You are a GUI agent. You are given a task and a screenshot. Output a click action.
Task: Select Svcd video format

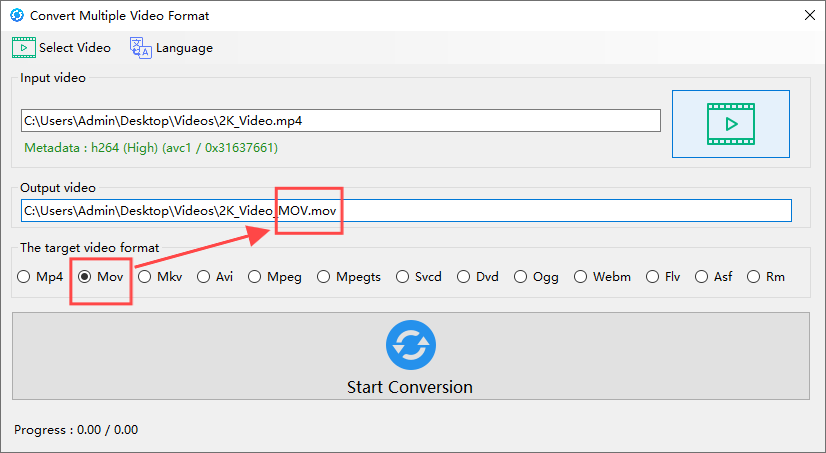[419, 277]
